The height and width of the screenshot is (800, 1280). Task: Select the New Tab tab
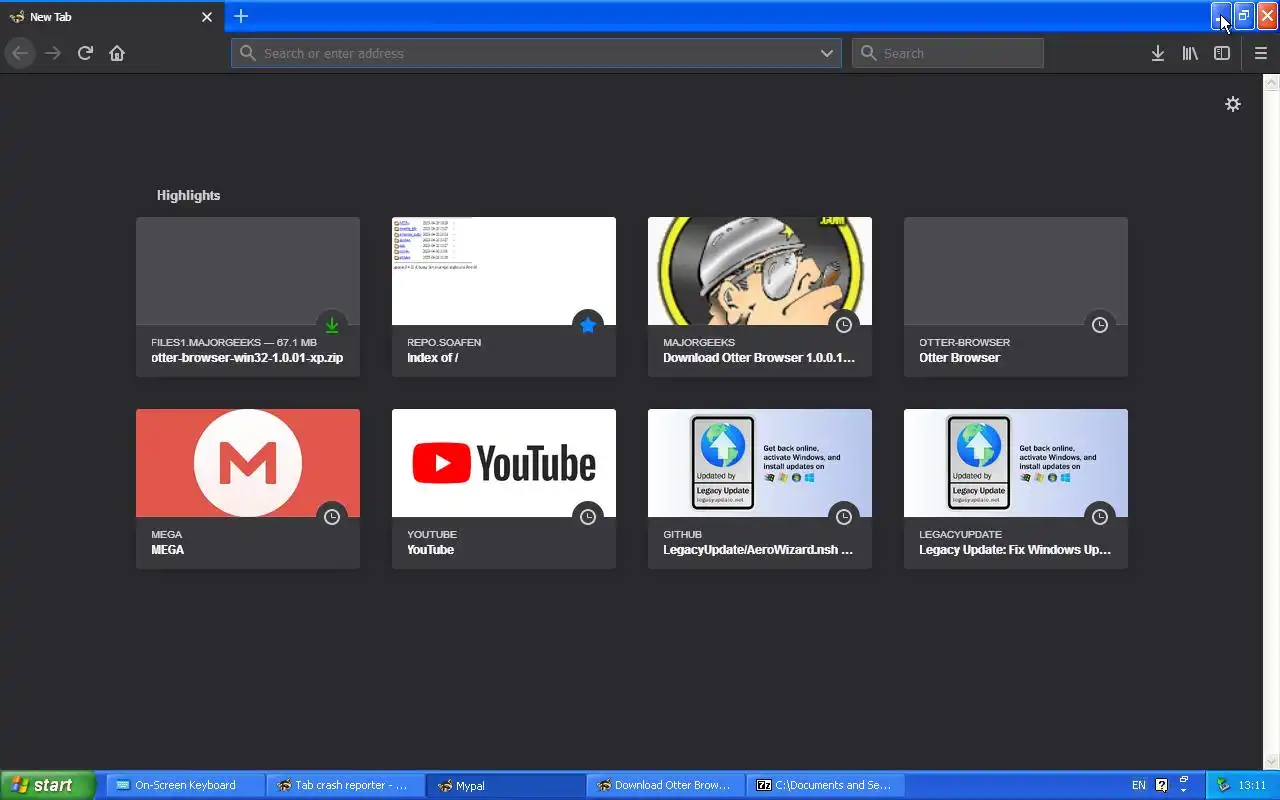click(x=110, y=17)
